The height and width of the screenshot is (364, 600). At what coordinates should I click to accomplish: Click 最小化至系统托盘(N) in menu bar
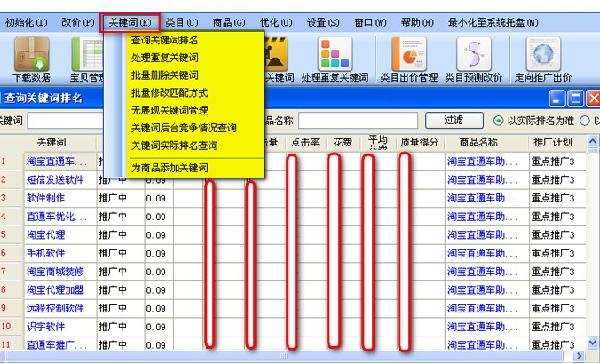tap(493, 23)
